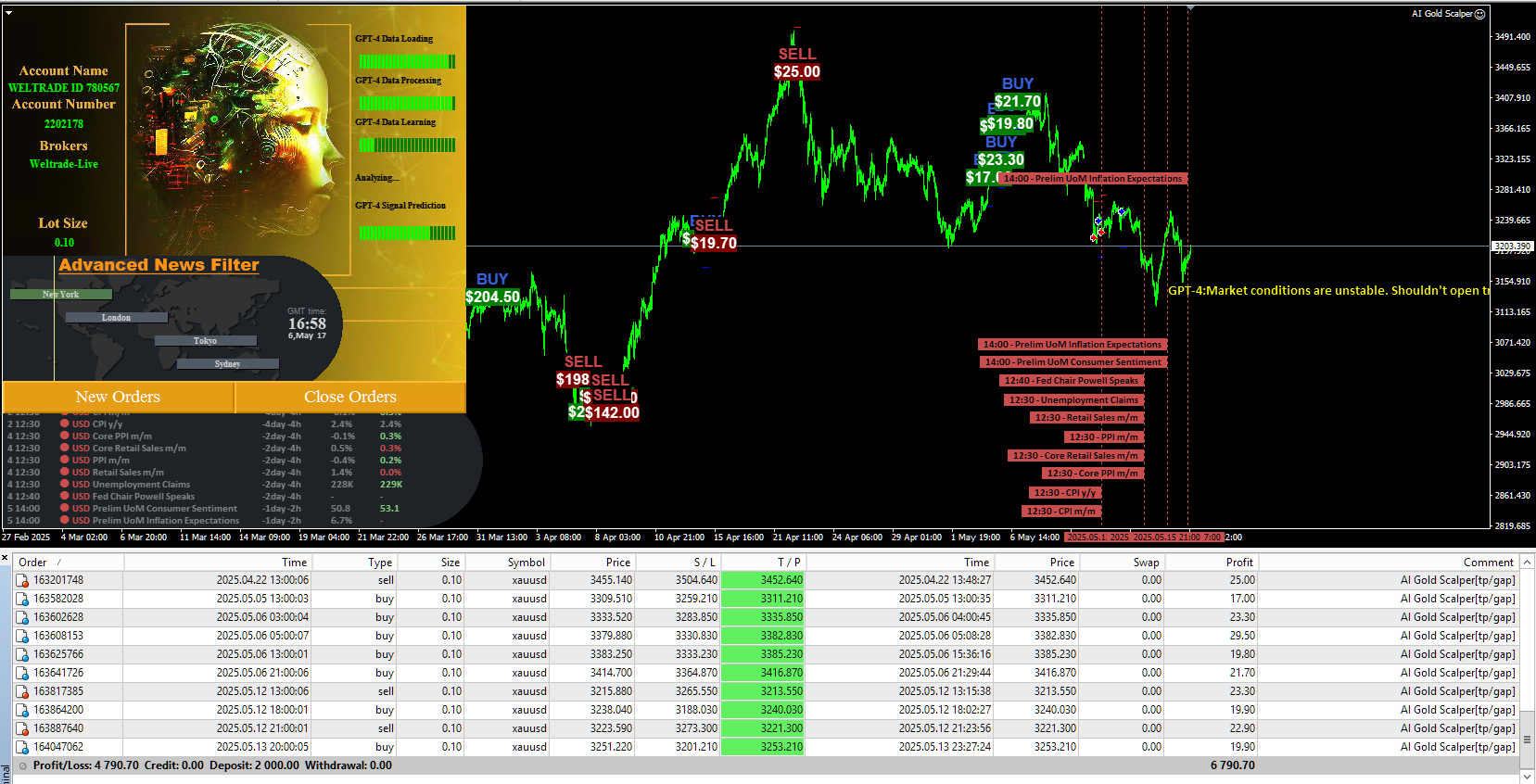The image size is (1536, 784).
Task: Click the GPT-4 Data Loading progress bar
Action: tap(407, 61)
